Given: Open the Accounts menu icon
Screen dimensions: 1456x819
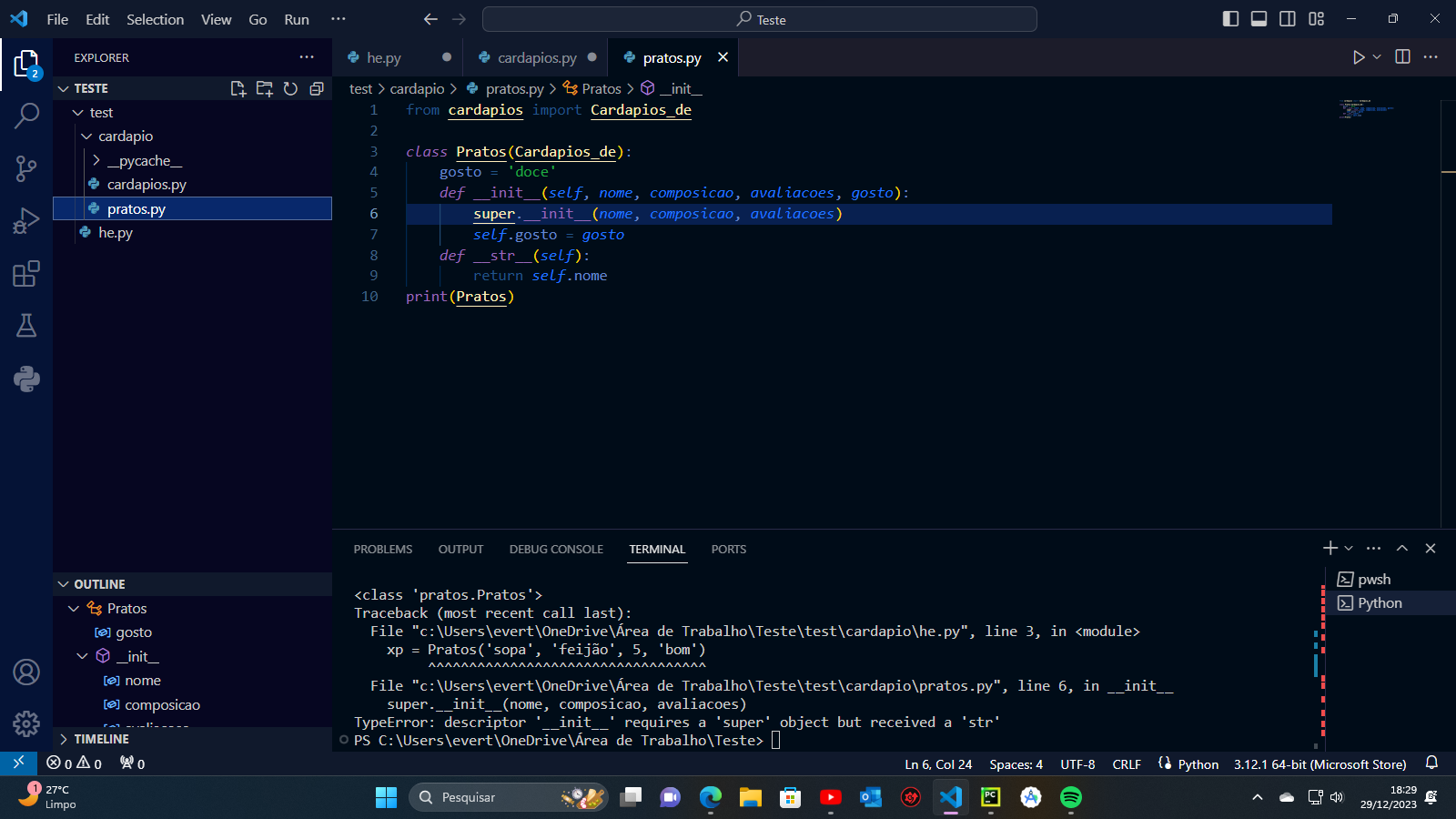Looking at the screenshot, I should pyautogui.click(x=26, y=672).
